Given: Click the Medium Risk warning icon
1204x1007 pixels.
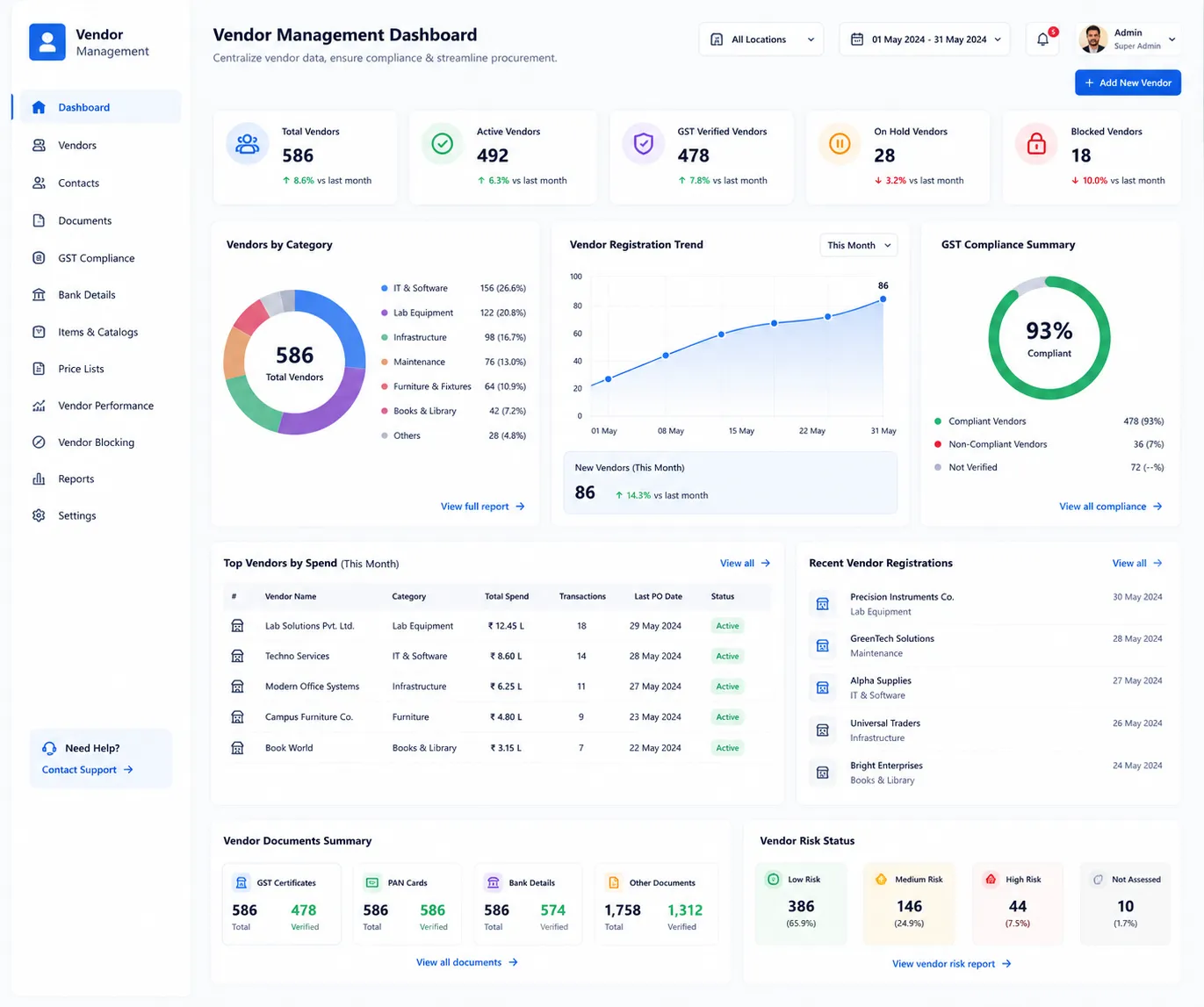Looking at the screenshot, I should pyautogui.click(x=881, y=879).
